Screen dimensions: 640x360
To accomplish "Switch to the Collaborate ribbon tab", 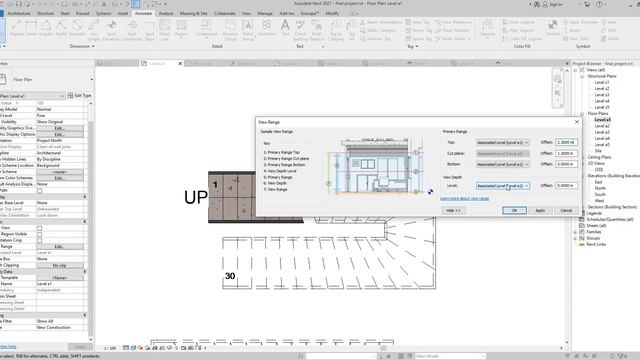I will [x=224, y=13].
